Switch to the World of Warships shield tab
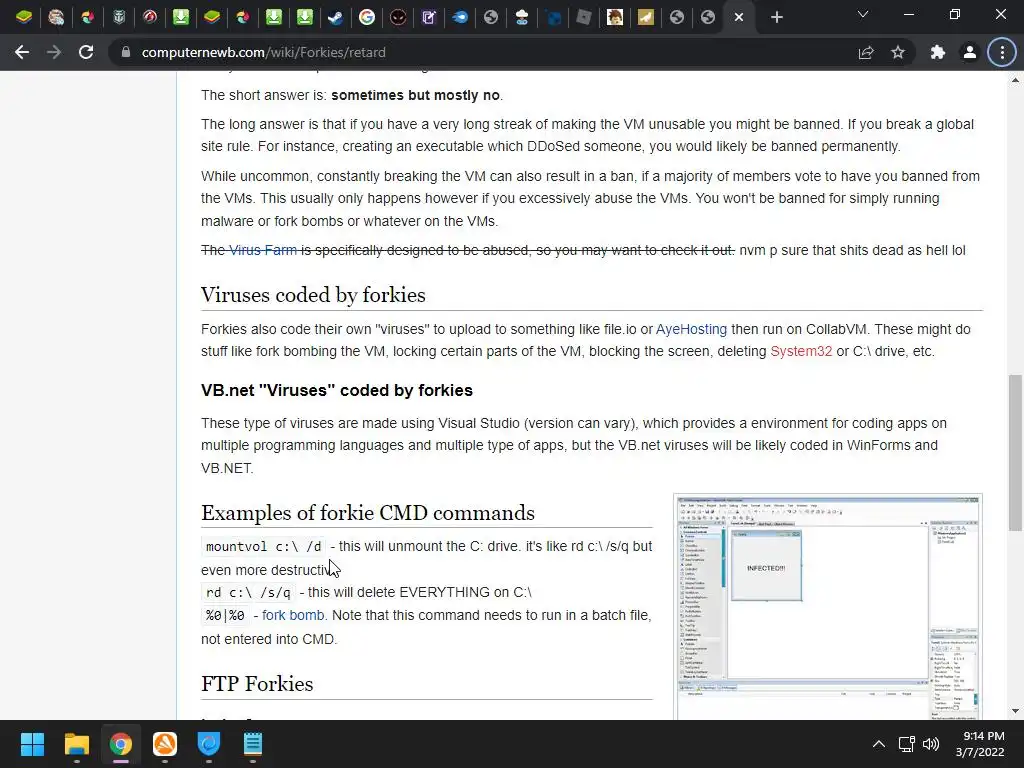1024x768 pixels. click(x=119, y=17)
